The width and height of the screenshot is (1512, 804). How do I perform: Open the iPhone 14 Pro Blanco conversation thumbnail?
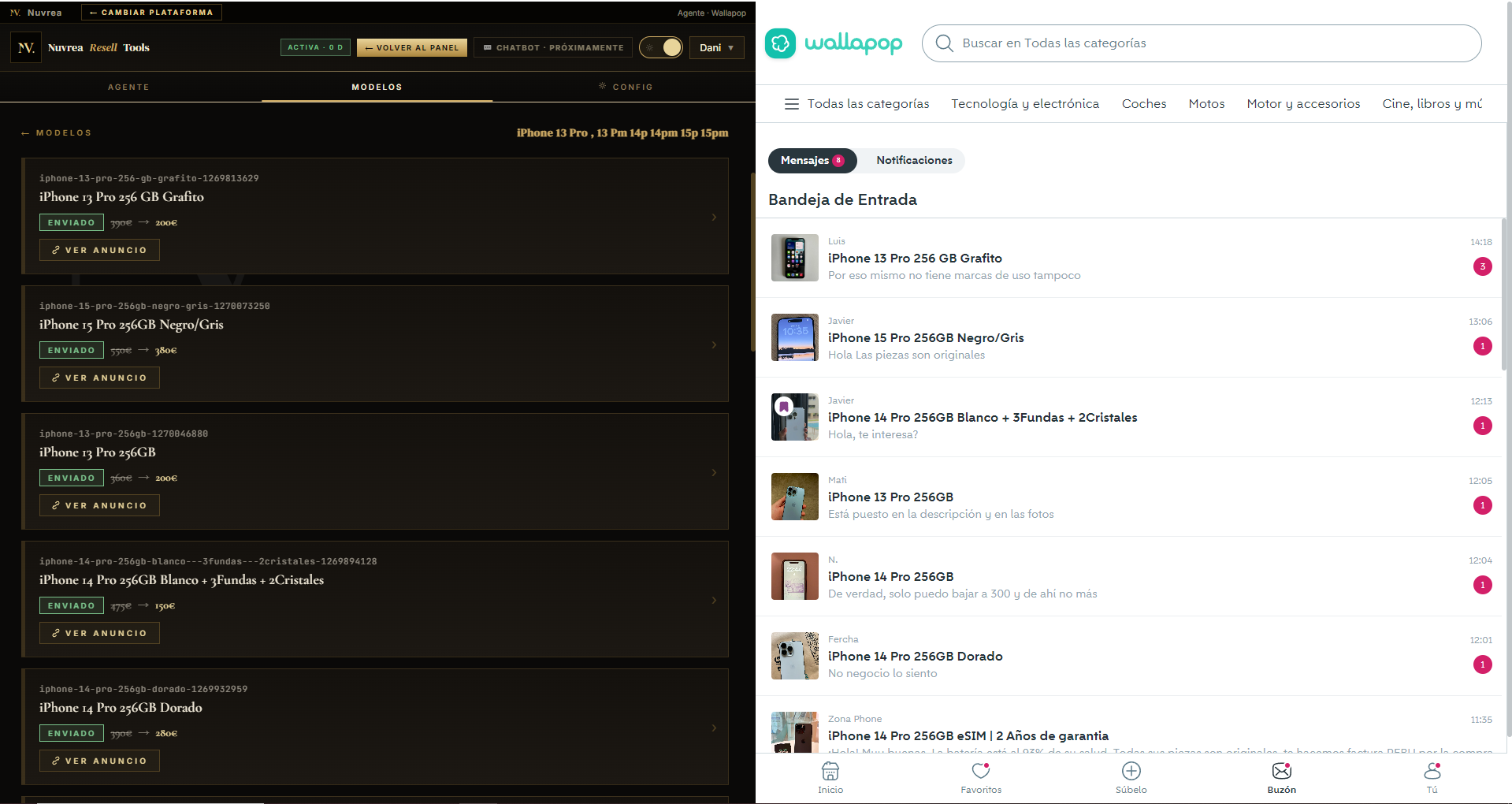795,417
